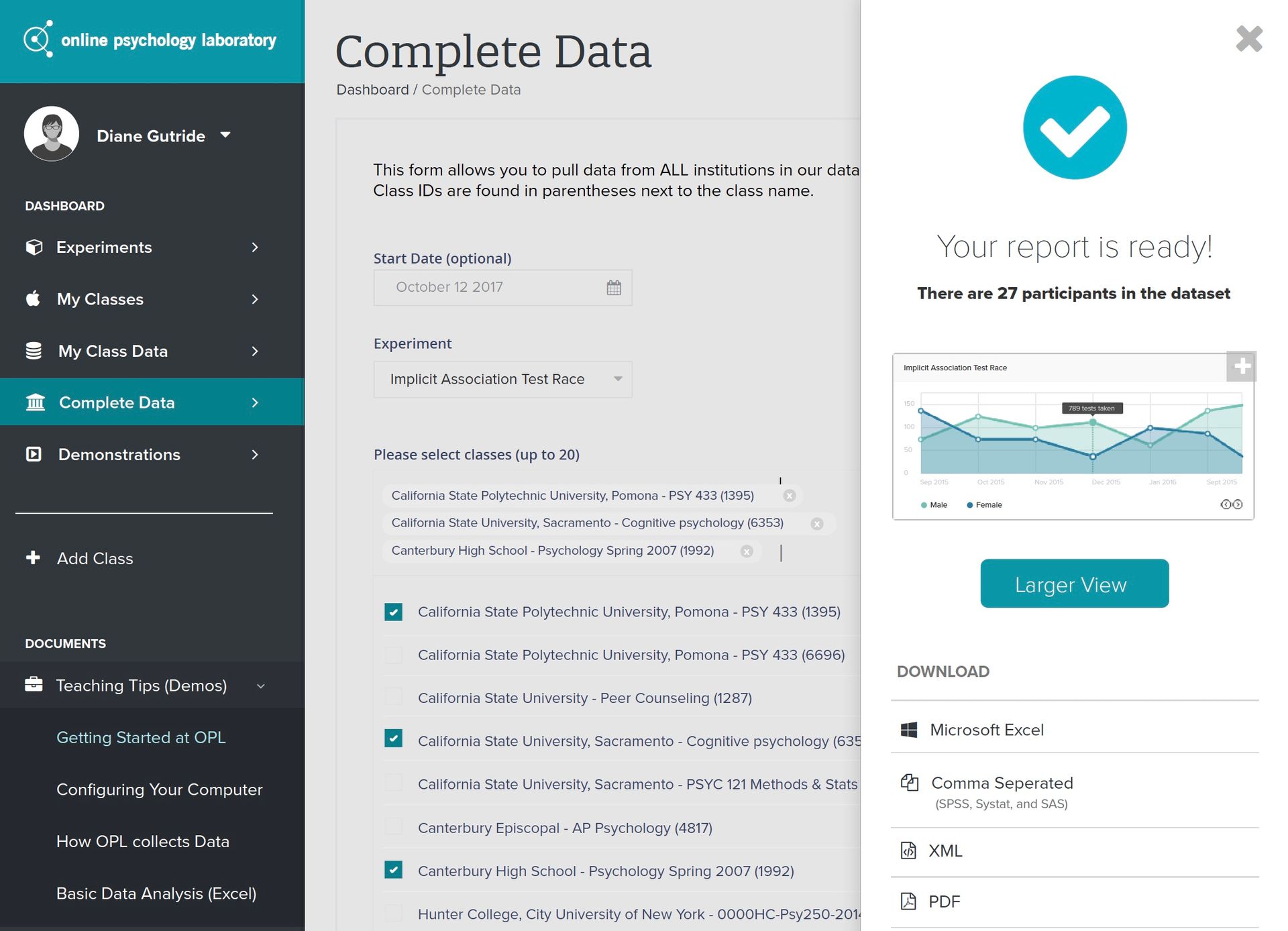Click the Add Class plus icon

pos(33,558)
